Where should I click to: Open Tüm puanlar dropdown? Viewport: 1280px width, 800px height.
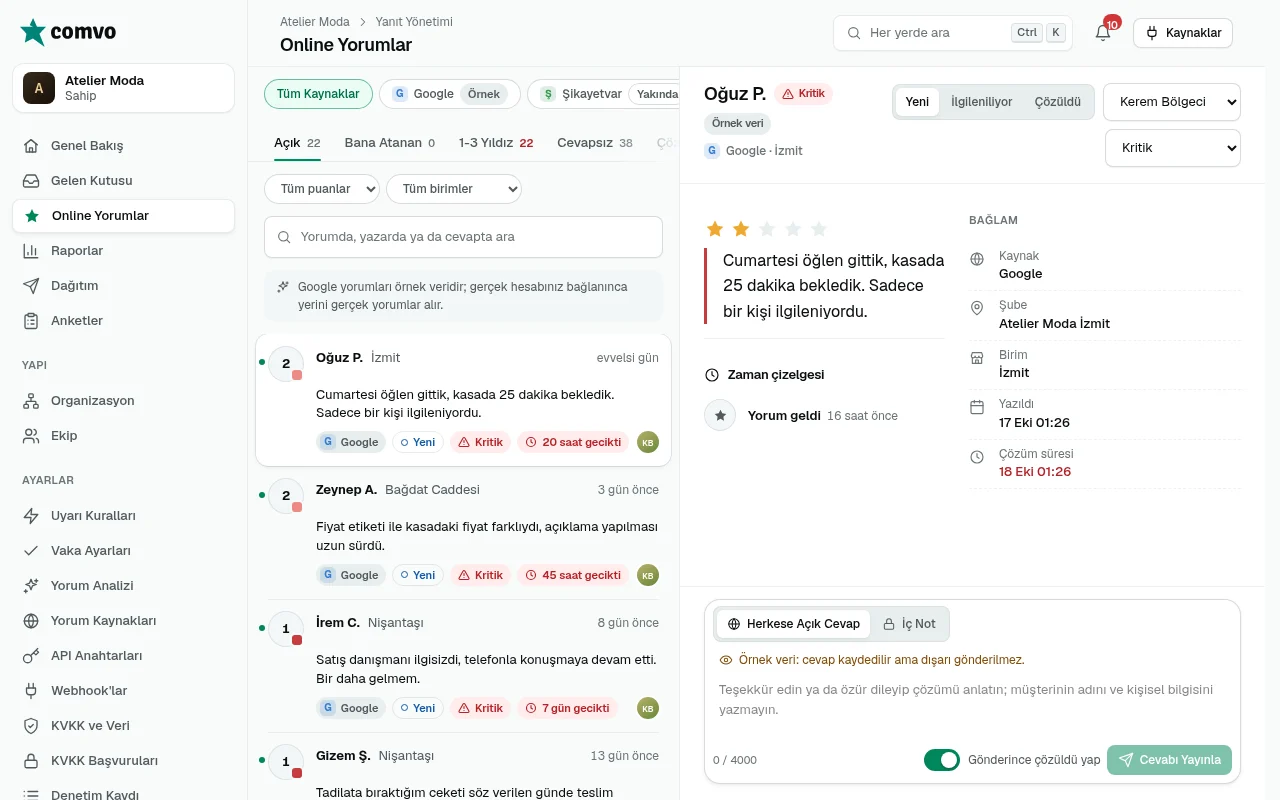coord(322,189)
